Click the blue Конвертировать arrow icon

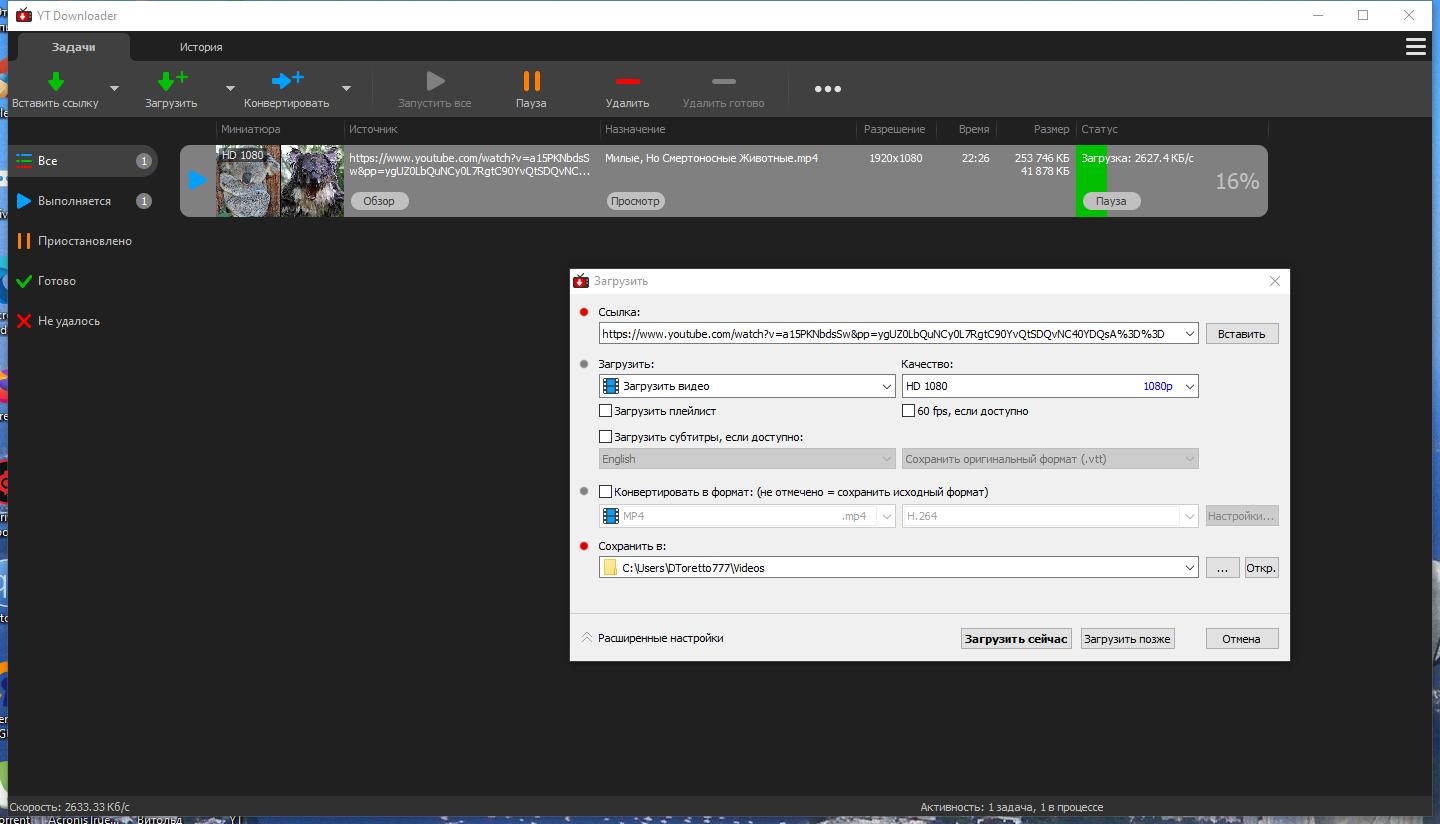[x=287, y=81]
